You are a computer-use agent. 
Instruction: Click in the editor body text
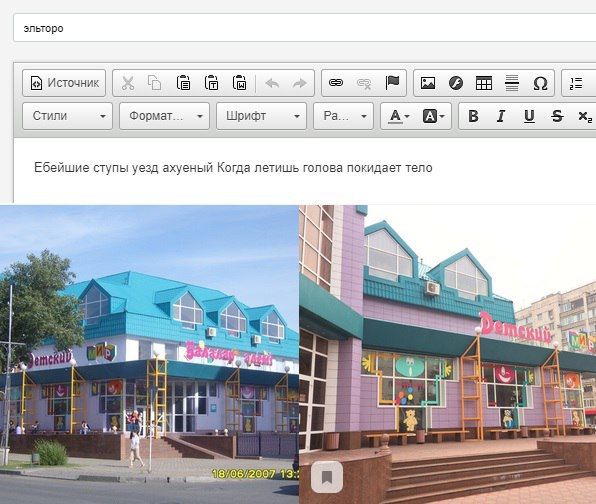(x=233, y=168)
